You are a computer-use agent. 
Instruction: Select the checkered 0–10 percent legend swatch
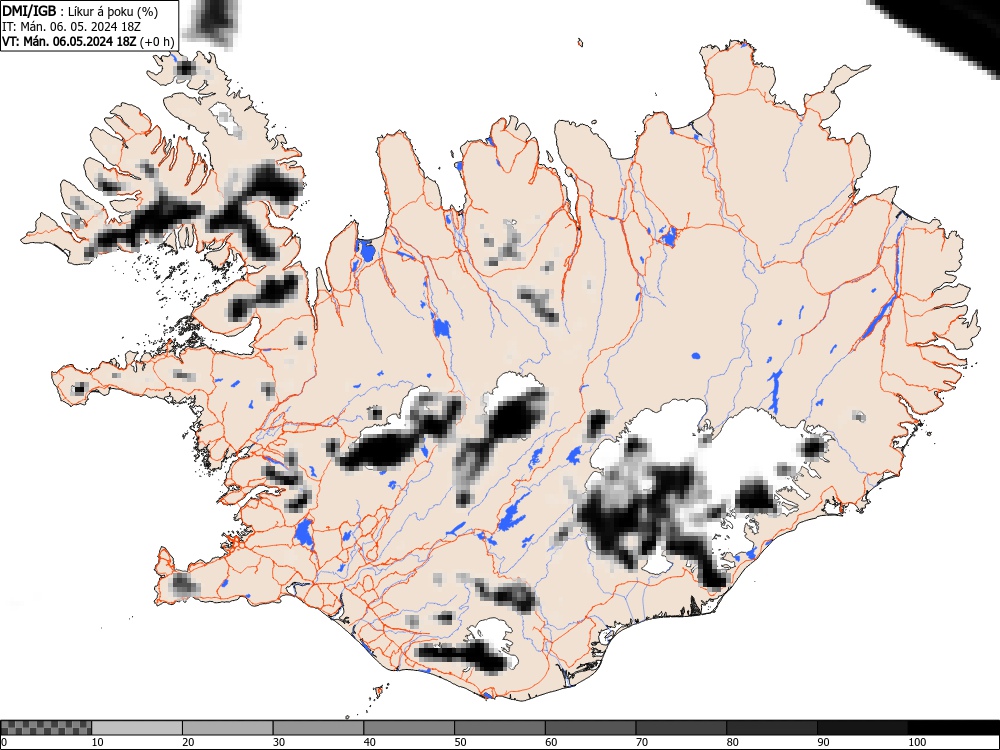point(46,728)
